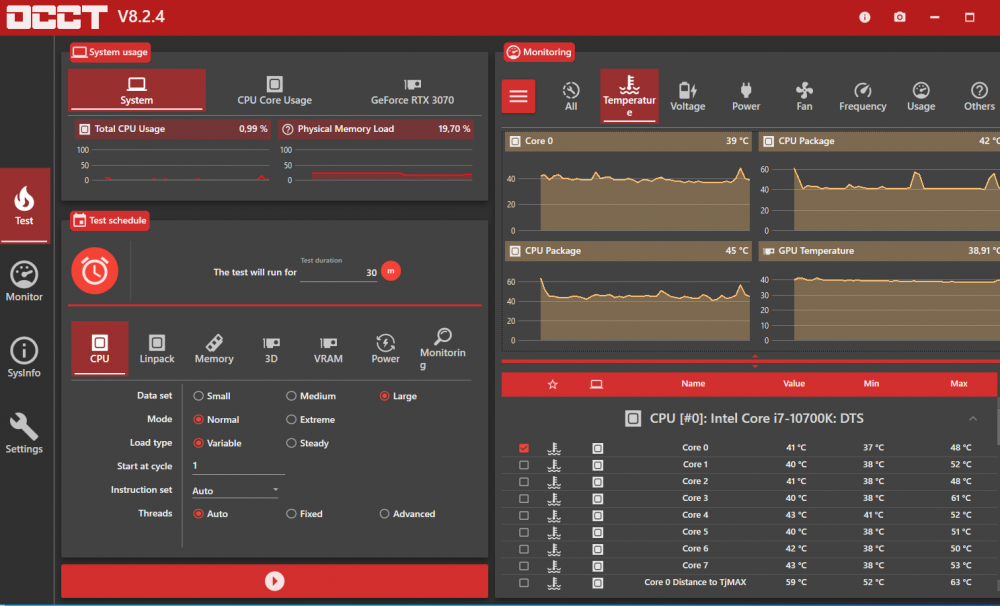Image resolution: width=1000 pixels, height=606 pixels.
Task: Sort by the Min column header
Action: pos(871,384)
